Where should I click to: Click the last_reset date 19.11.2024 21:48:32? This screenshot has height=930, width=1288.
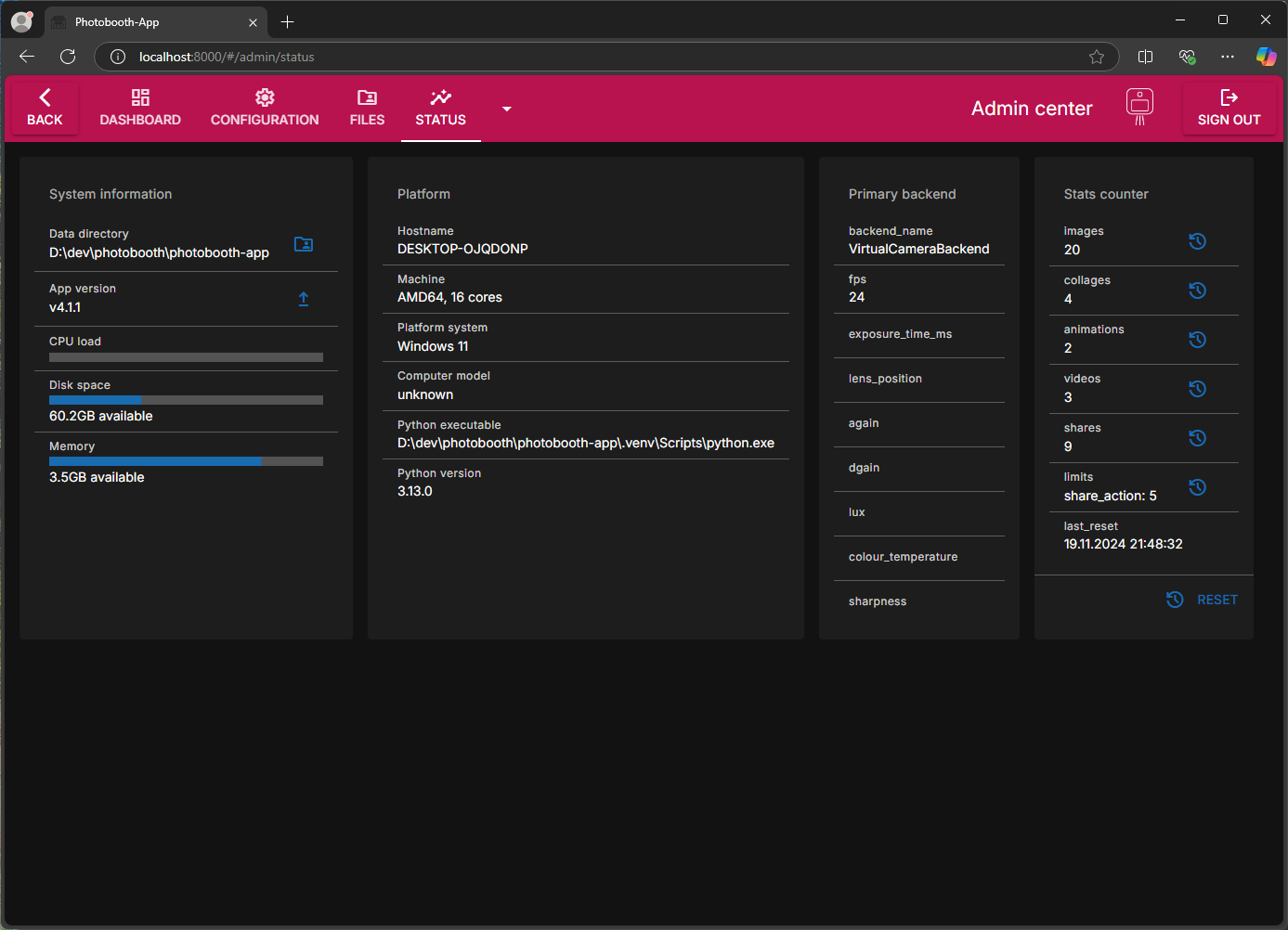point(1124,544)
